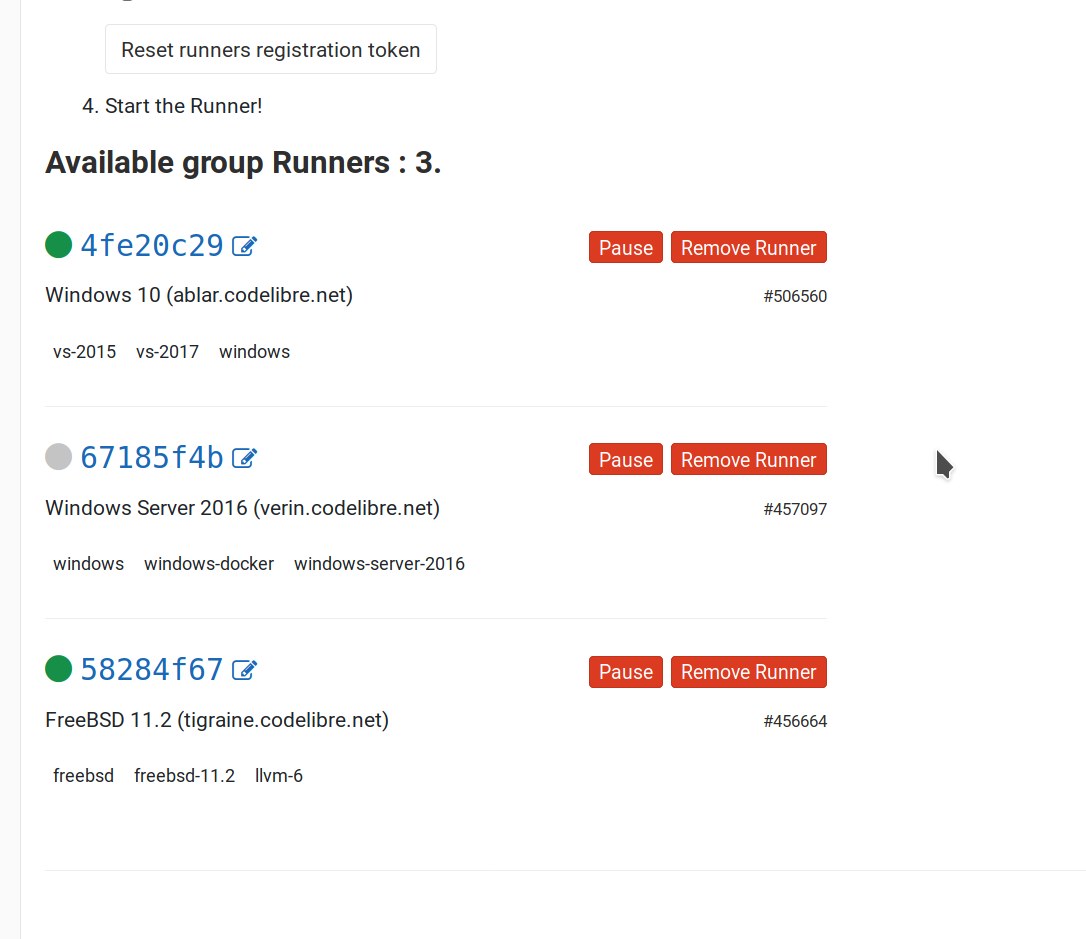Screen dimensions: 1086x939
Task: Click the Available group Runners heading
Action: (243, 163)
